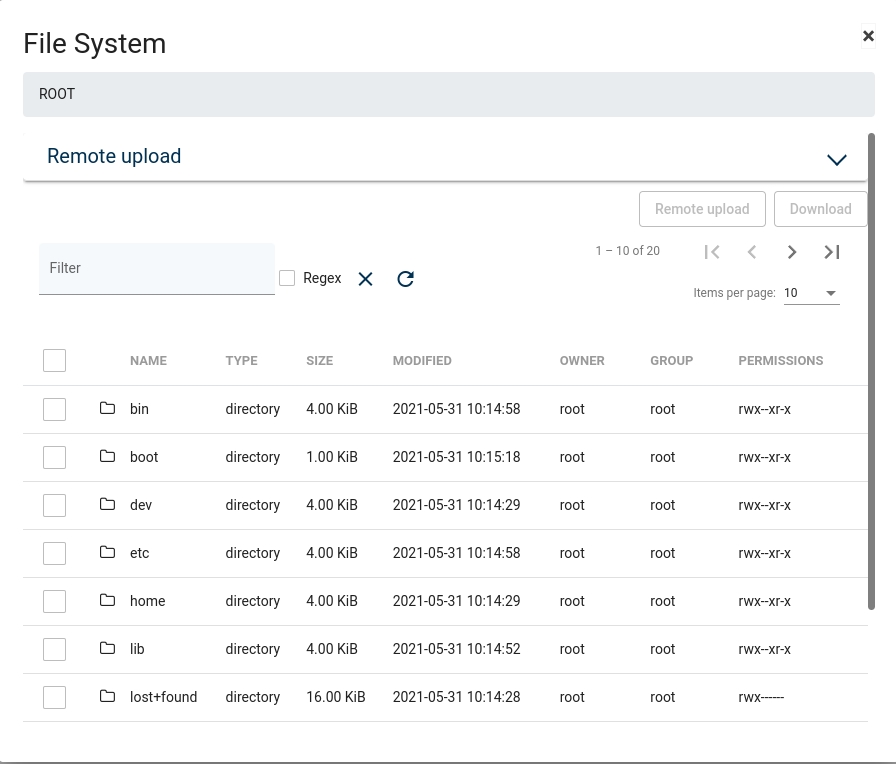The image size is (896, 764).
Task: Click the etc folder icon
Action: [108, 553]
